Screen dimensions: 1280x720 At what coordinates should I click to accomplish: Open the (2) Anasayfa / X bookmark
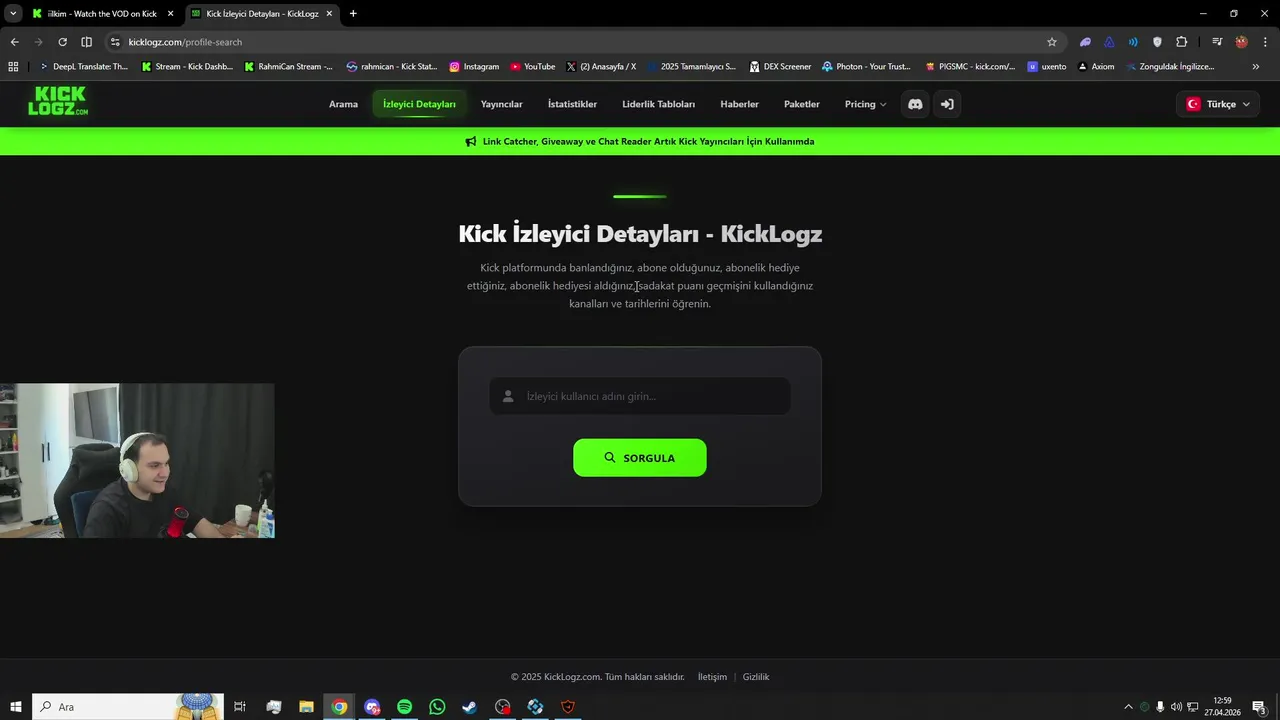click(601, 67)
